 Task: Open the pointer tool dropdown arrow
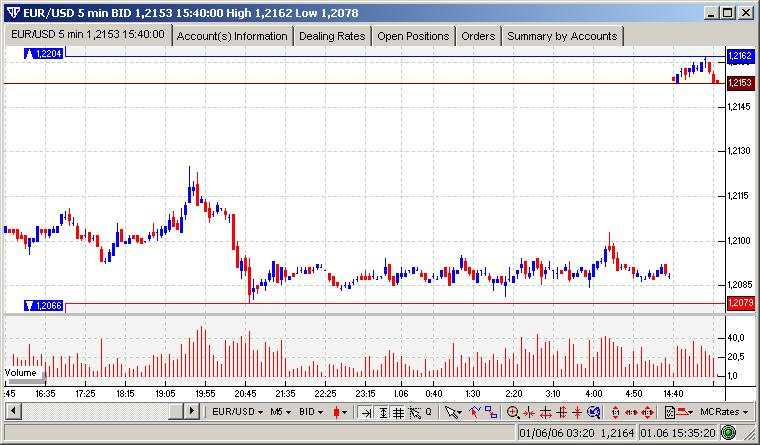(x=459, y=413)
